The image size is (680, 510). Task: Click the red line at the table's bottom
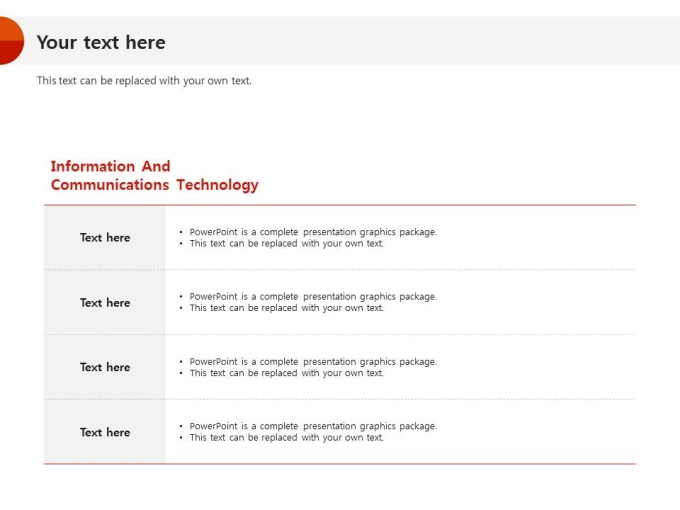click(x=340, y=464)
